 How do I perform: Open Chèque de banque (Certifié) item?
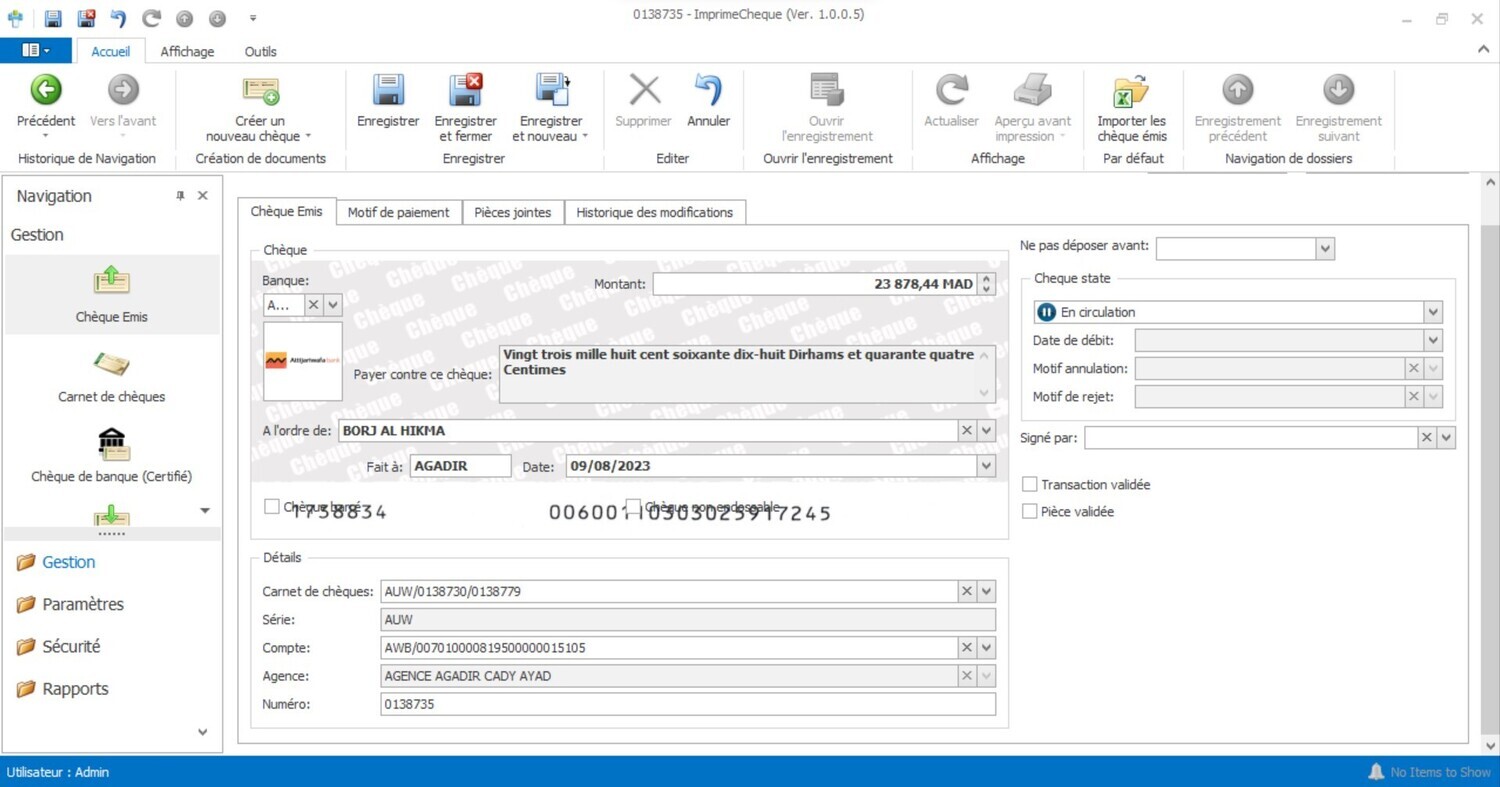111,455
